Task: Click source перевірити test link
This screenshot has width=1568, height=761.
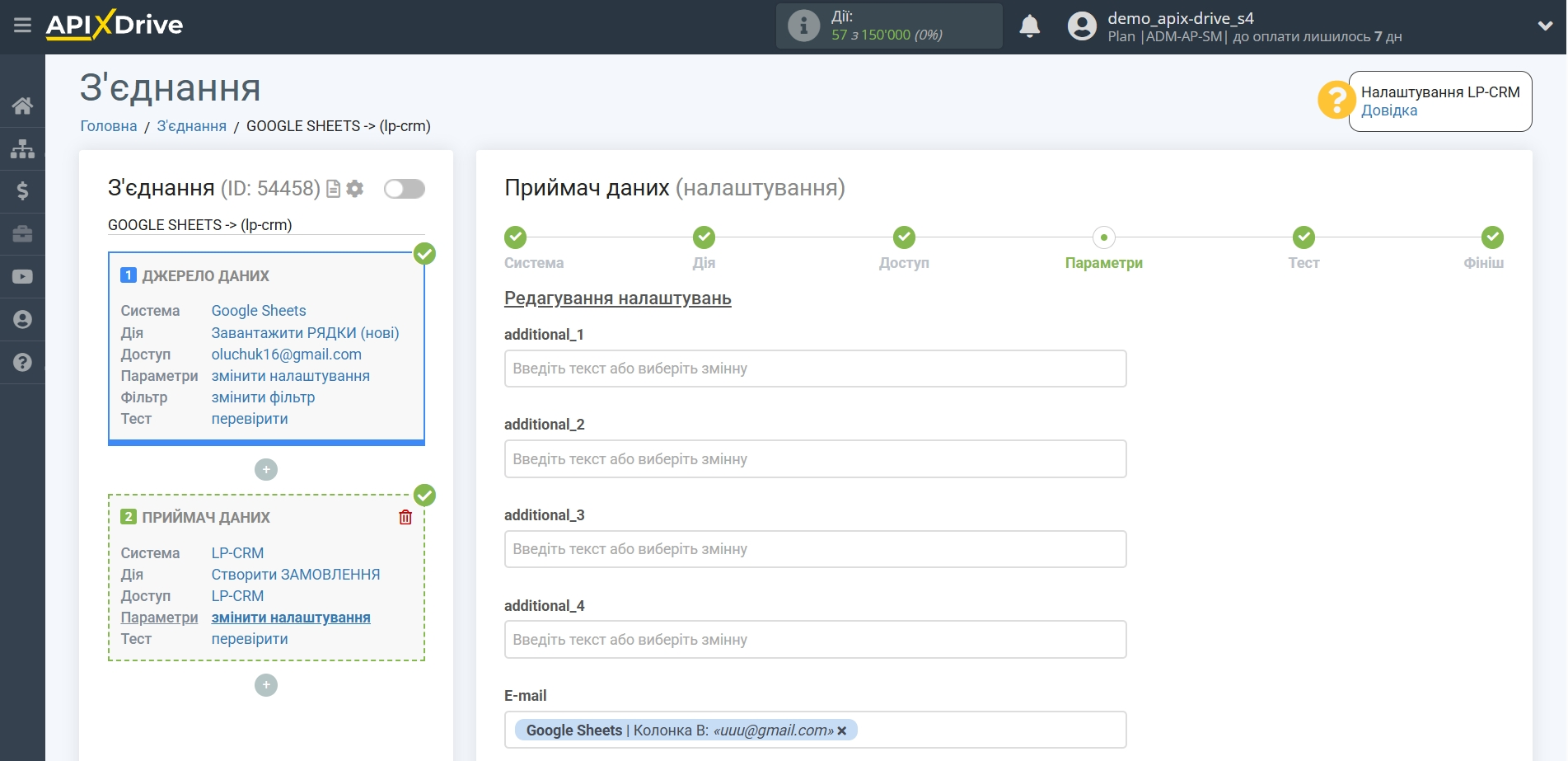Action: (x=250, y=419)
